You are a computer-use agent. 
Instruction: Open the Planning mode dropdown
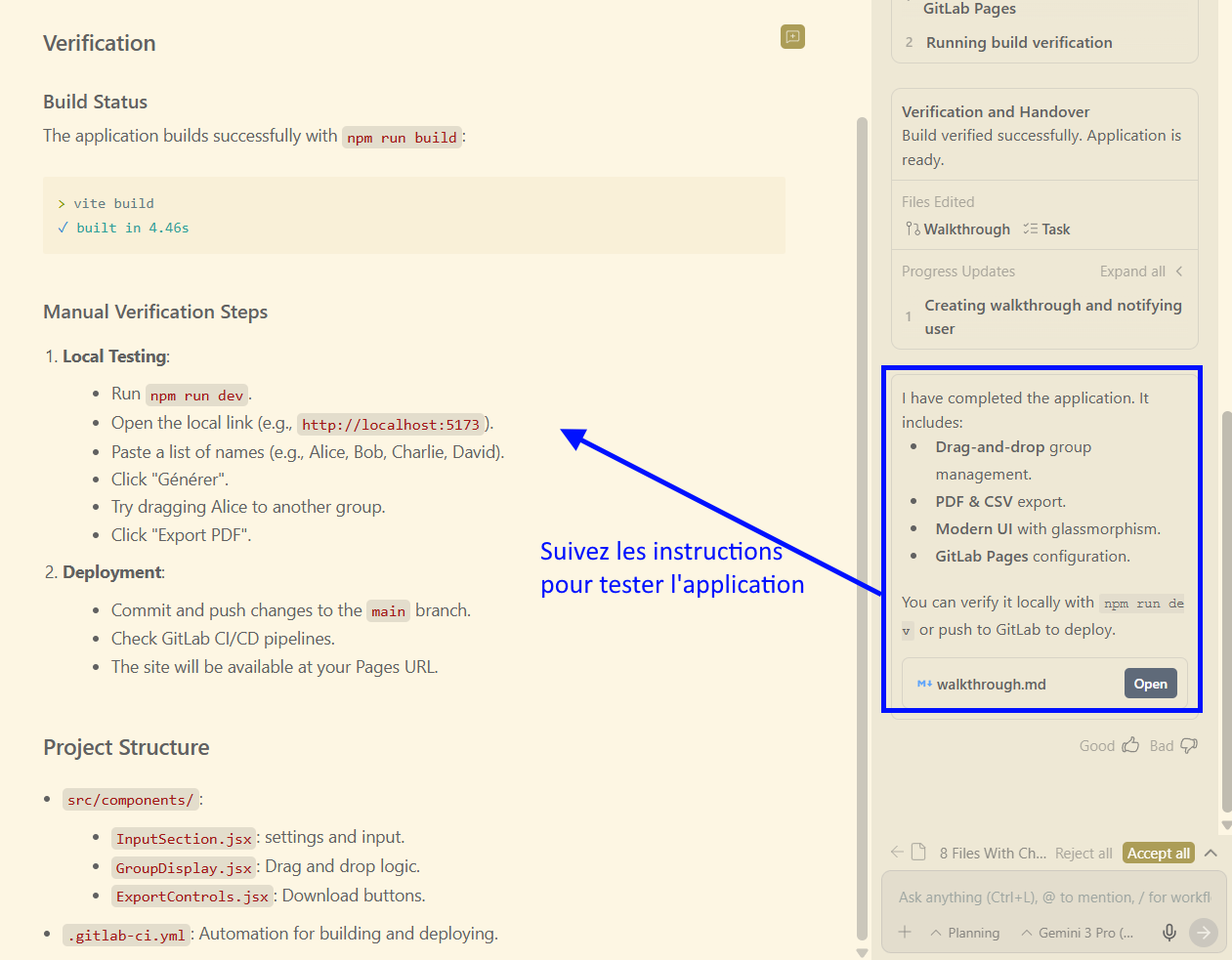click(965, 933)
